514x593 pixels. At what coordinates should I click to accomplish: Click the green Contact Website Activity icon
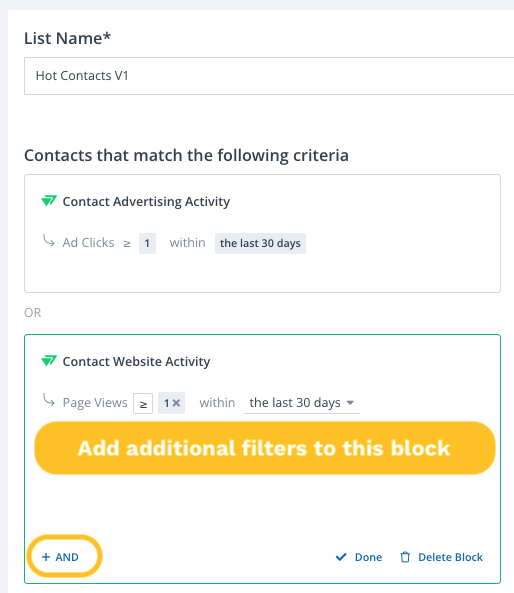[x=49, y=361]
